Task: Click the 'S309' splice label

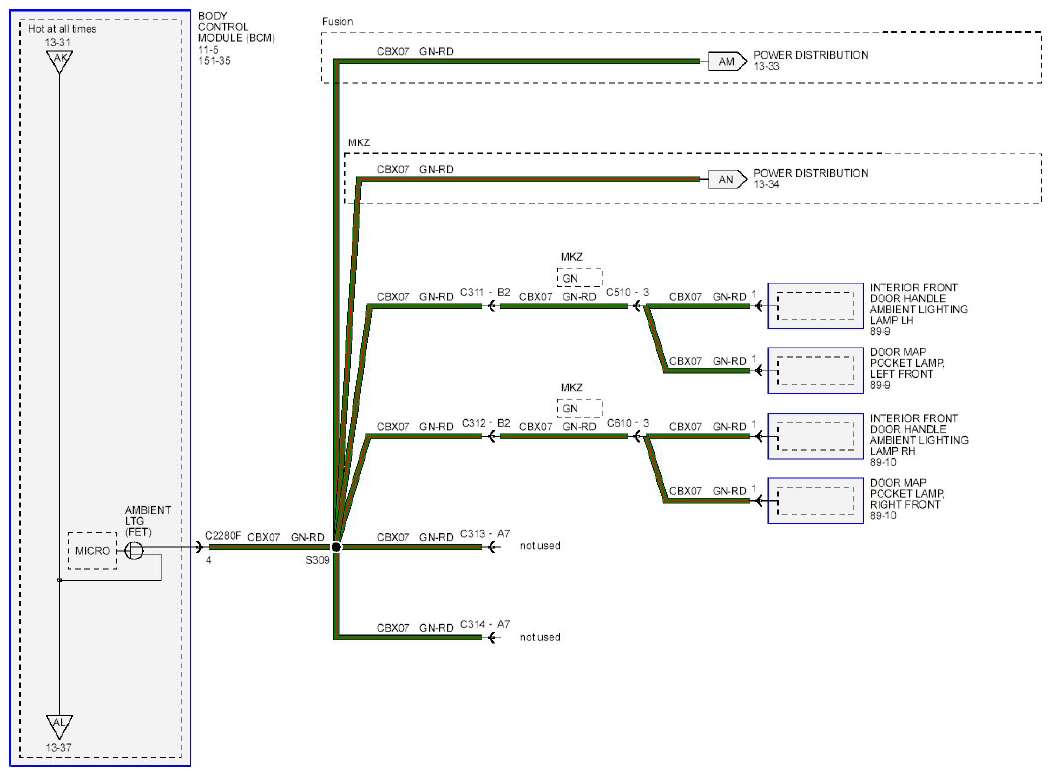Action: coord(318,560)
